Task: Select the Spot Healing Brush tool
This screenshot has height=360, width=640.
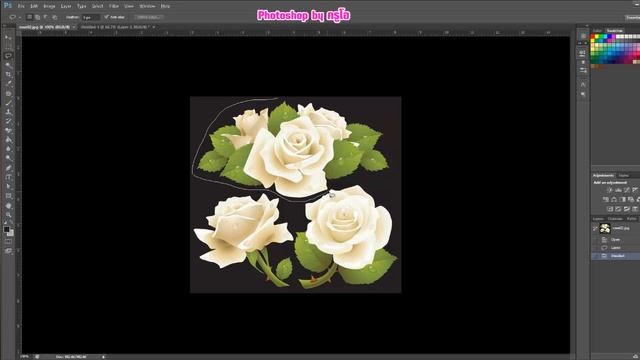Action: [8, 93]
